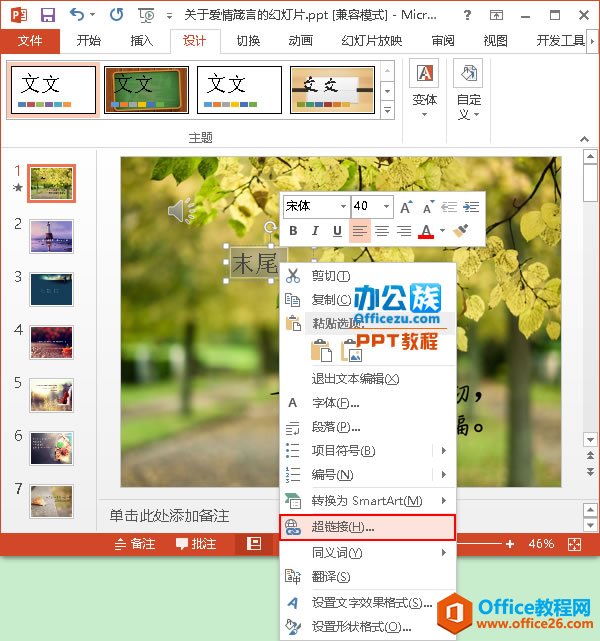The image size is (600, 641).
Task: Choose Cut (剪切) from context menu
Action: click(x=368, y=276)
